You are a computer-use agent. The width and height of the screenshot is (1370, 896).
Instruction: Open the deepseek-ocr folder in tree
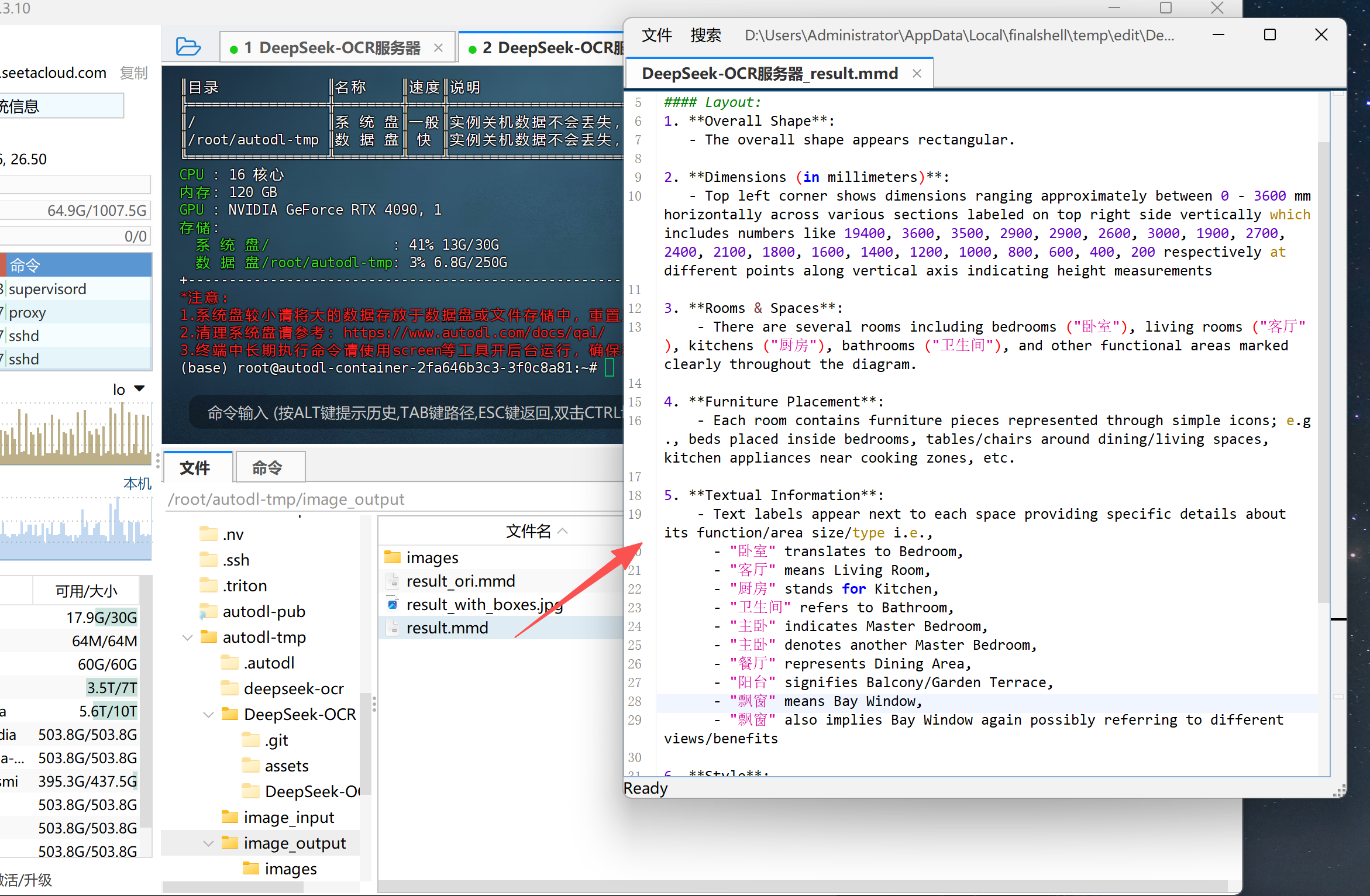point(293,689)
